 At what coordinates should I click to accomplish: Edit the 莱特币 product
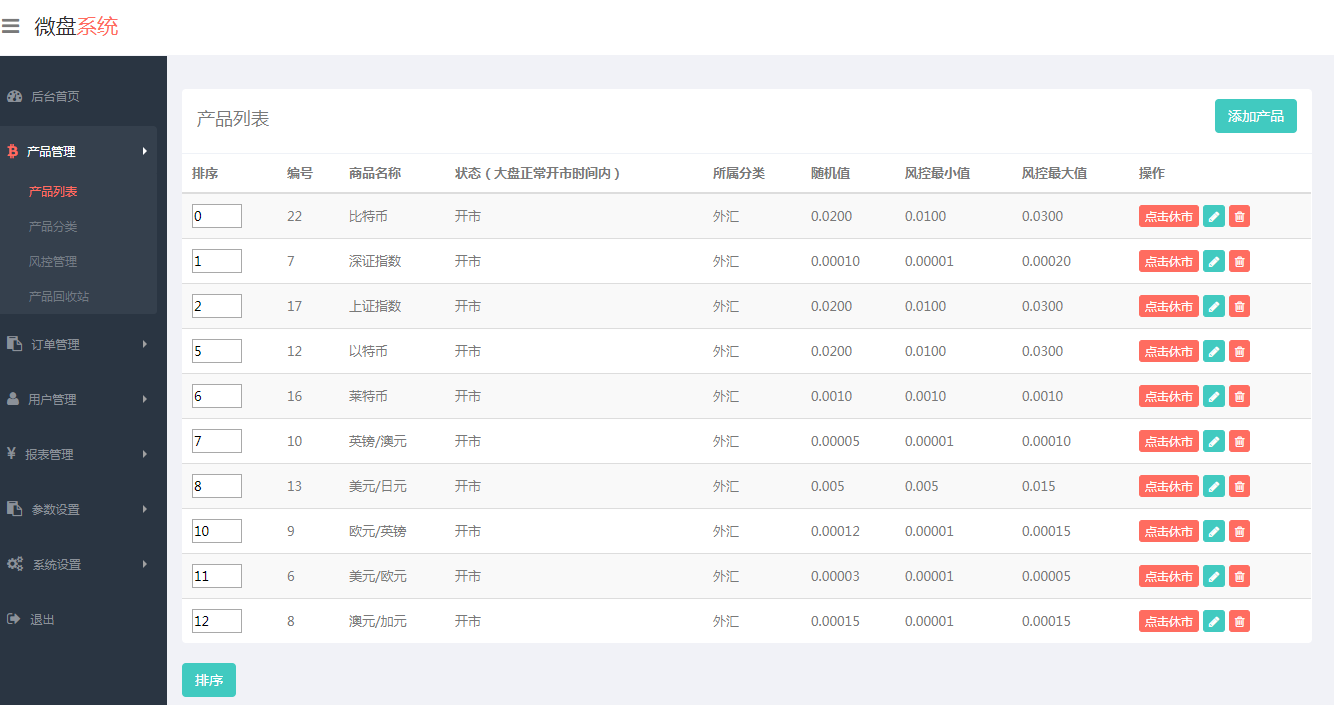[1214, 396]
